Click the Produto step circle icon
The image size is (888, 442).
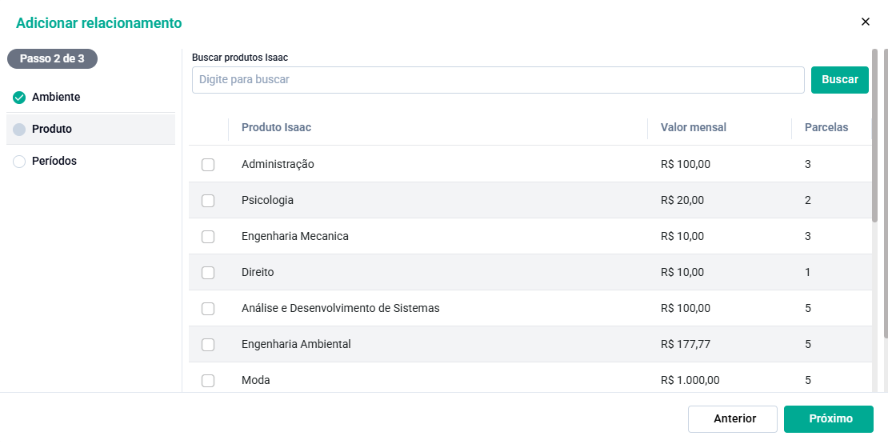point(19,129)
